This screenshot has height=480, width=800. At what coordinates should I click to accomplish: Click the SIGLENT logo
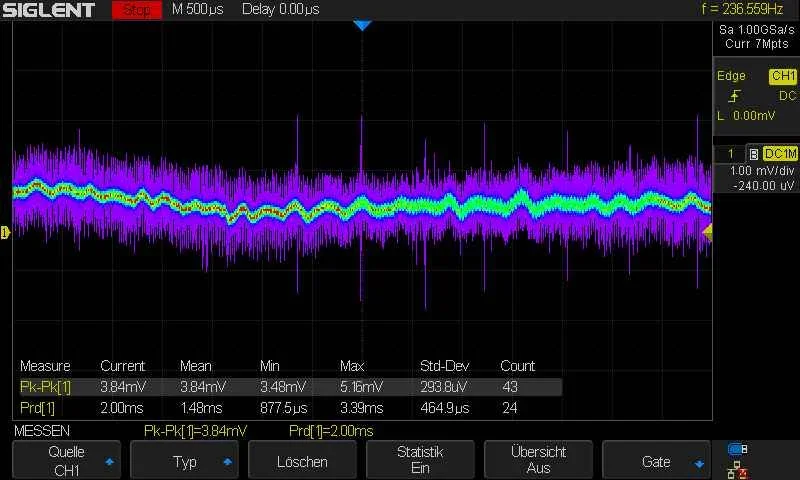(x=48, y=10)
